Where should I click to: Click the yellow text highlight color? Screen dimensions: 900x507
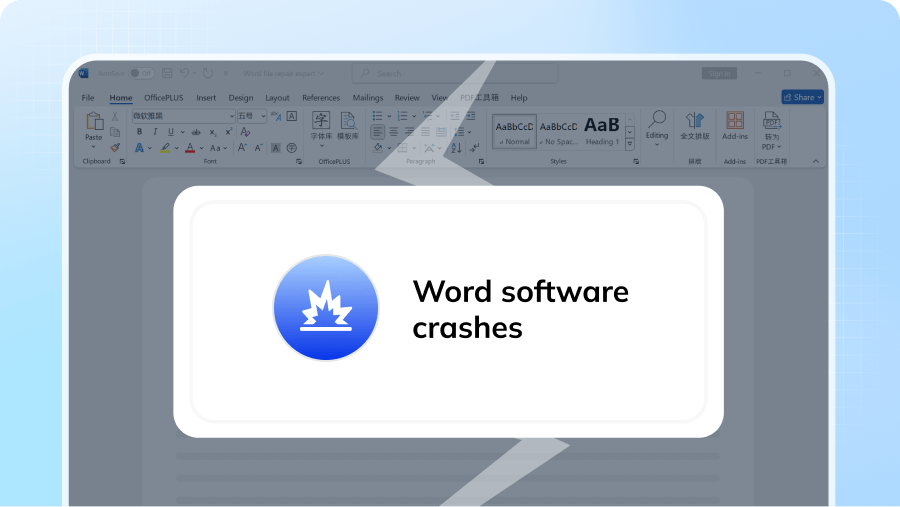click(165, 148)
